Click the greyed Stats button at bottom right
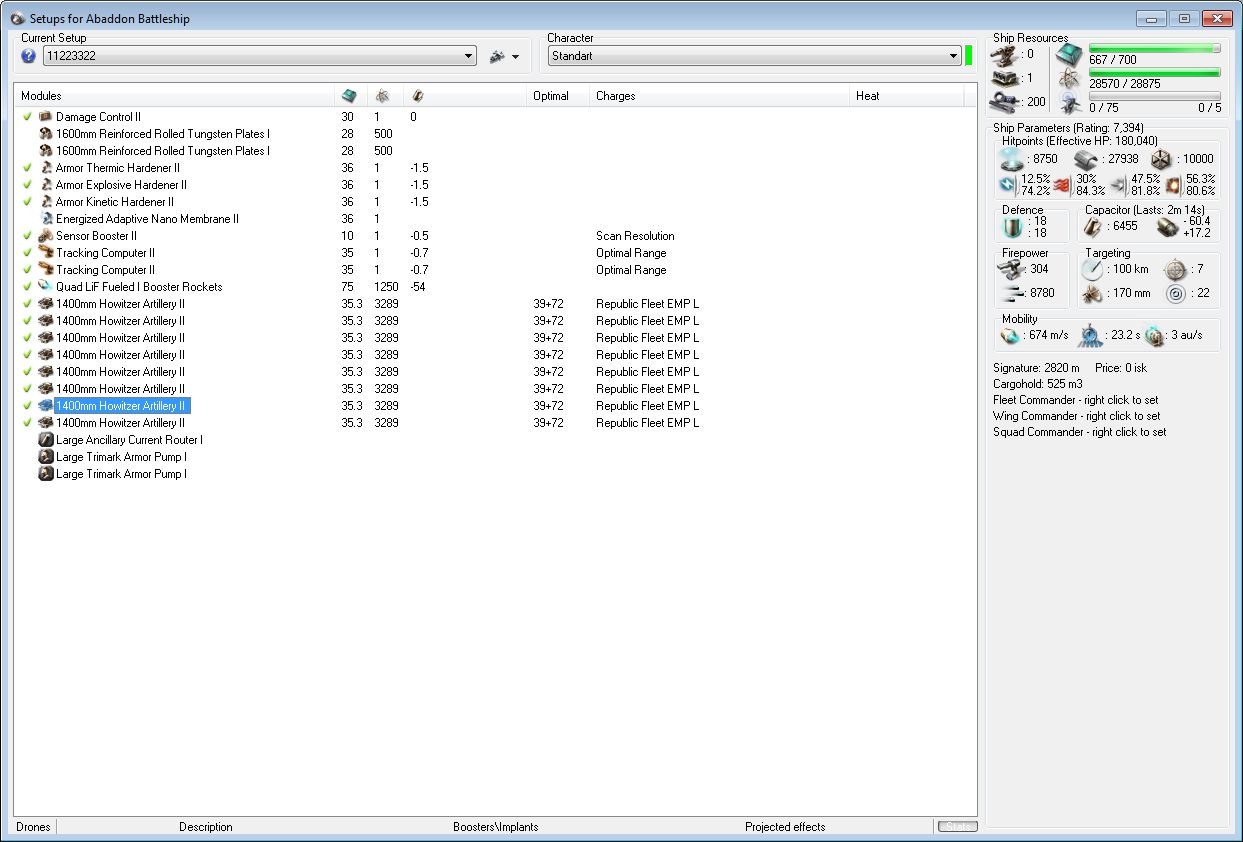 [957, 826]
